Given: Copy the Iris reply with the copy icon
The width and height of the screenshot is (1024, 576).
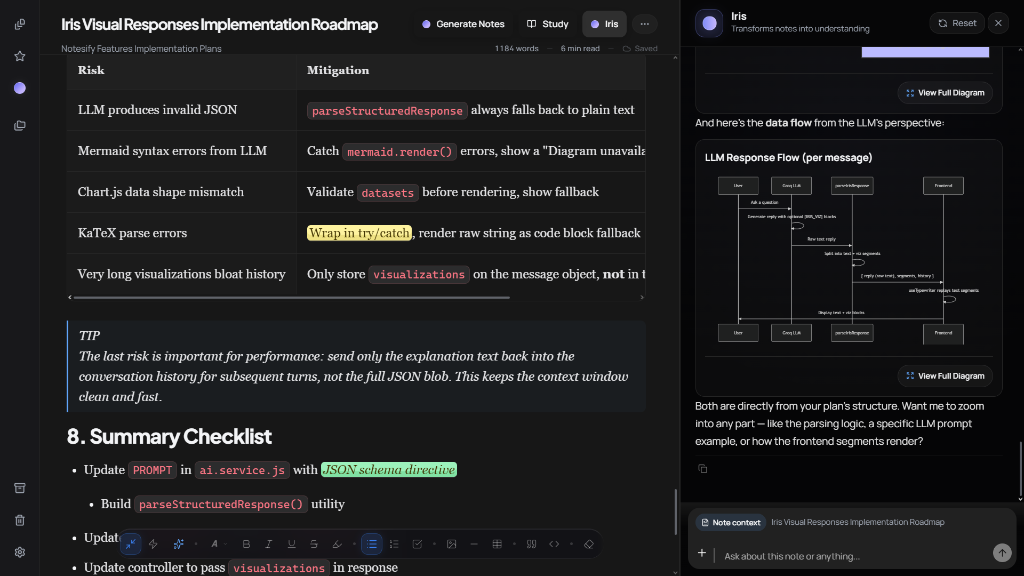Looking at the screenshot, I should [x=703, y=469].
